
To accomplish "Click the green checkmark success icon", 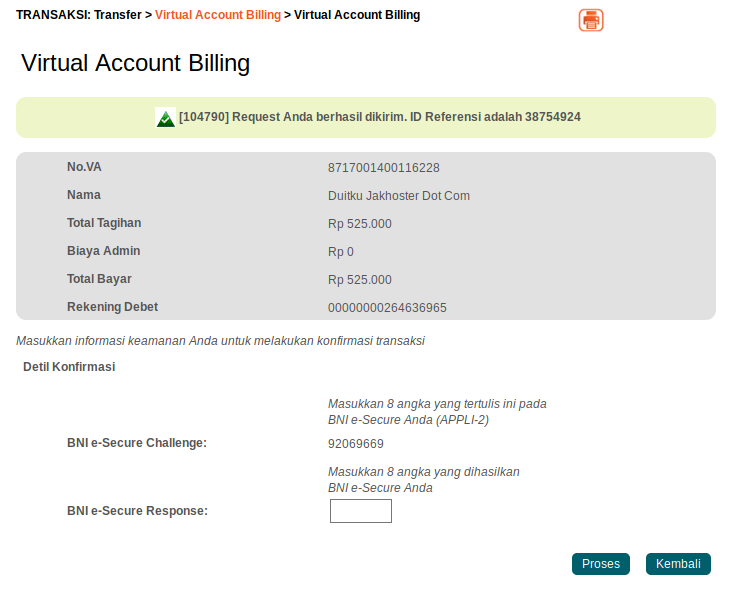I will tap(165, 118).
